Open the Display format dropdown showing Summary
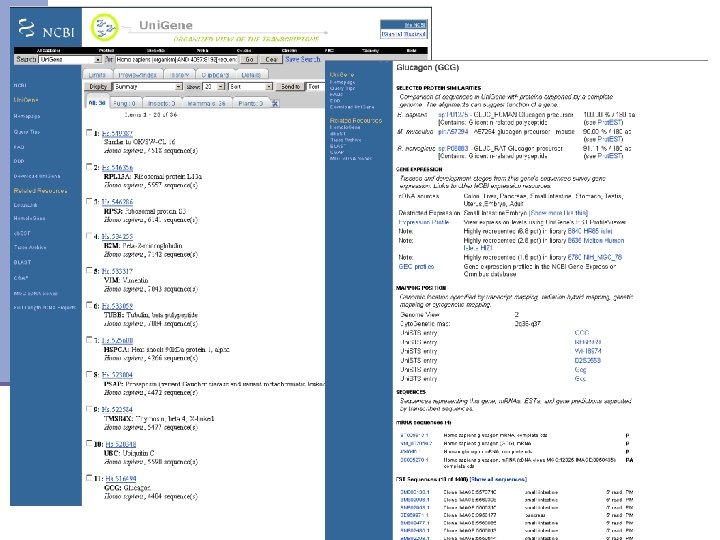Viewport: 720px width, 540px height. (147, 86)
